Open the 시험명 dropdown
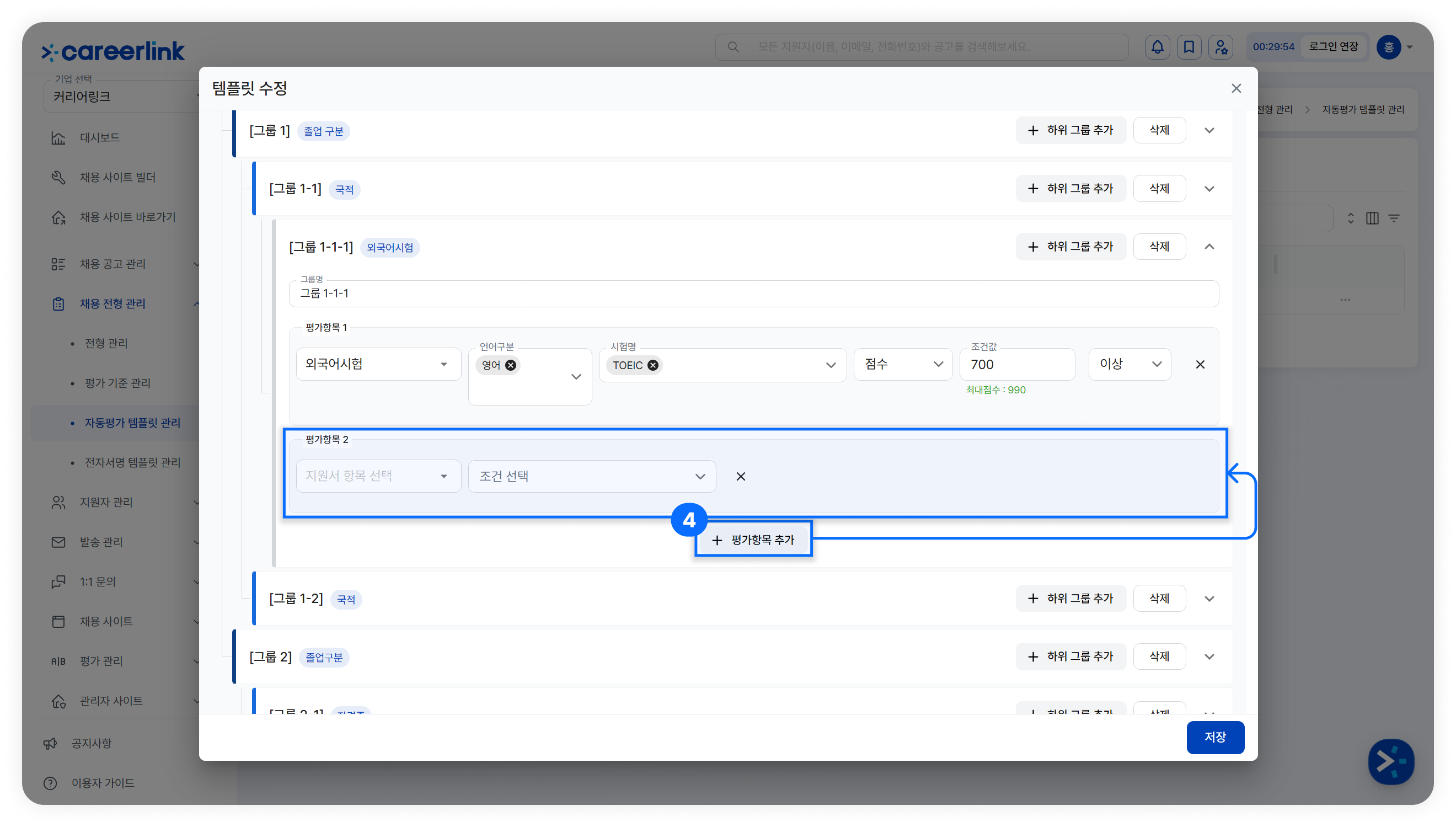 coord(722,365)
